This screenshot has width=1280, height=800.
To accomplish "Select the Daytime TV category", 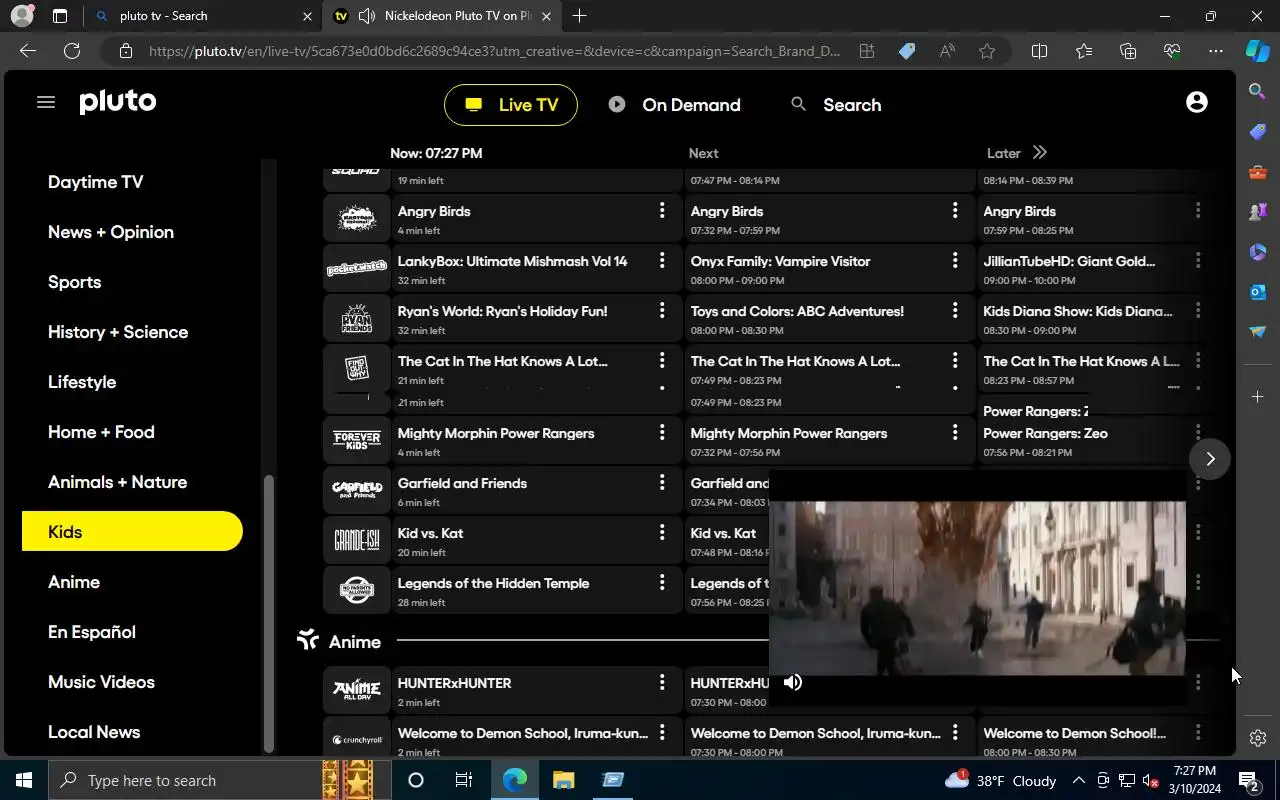I will (96, 182).
